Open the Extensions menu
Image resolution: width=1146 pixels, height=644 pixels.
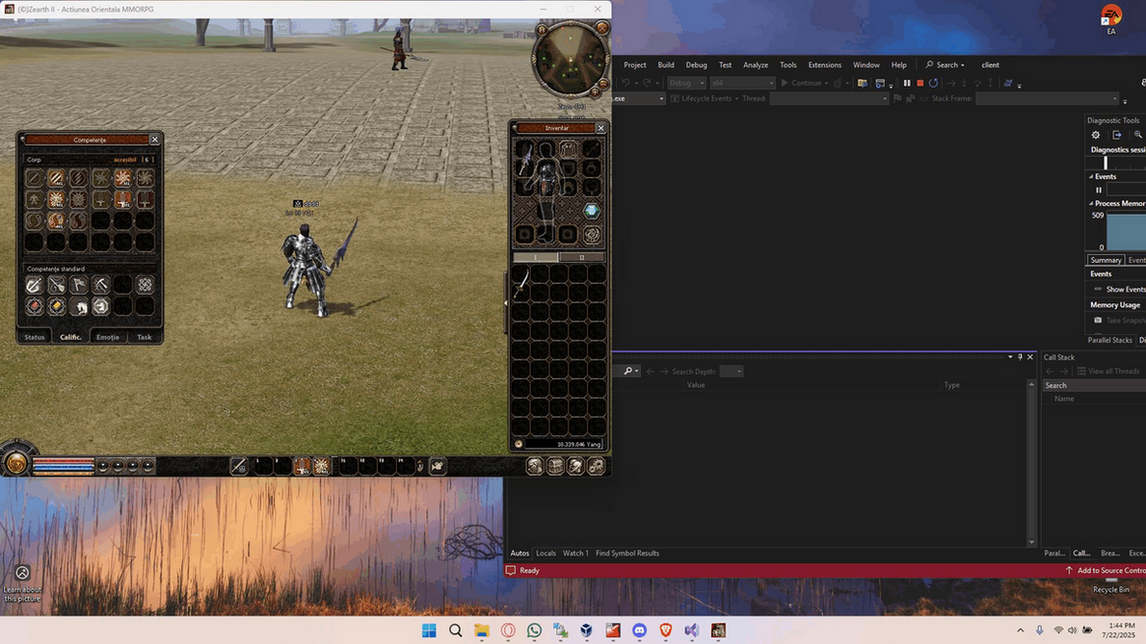click(824, 65)
